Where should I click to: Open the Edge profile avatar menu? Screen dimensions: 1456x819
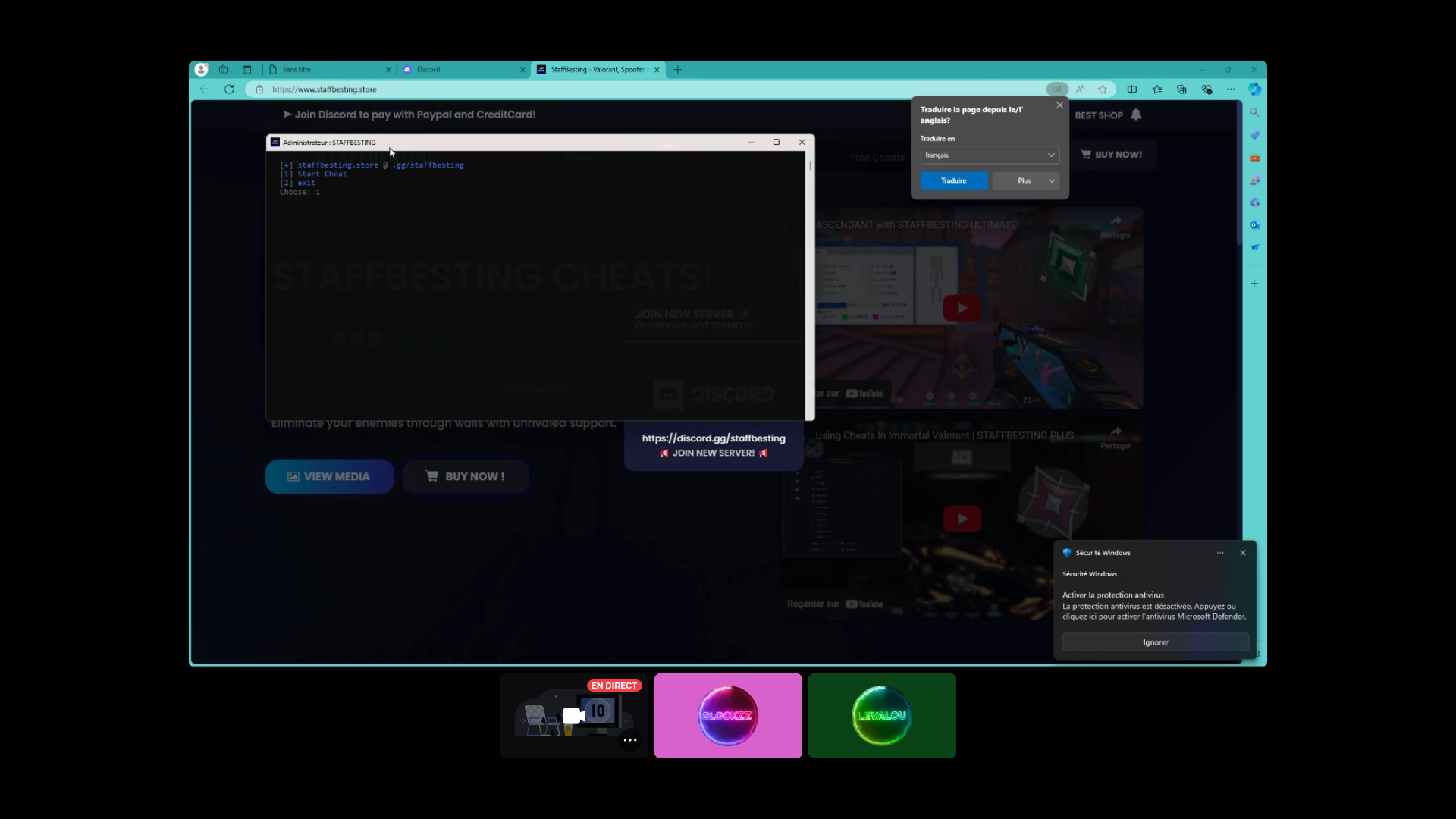201,70
